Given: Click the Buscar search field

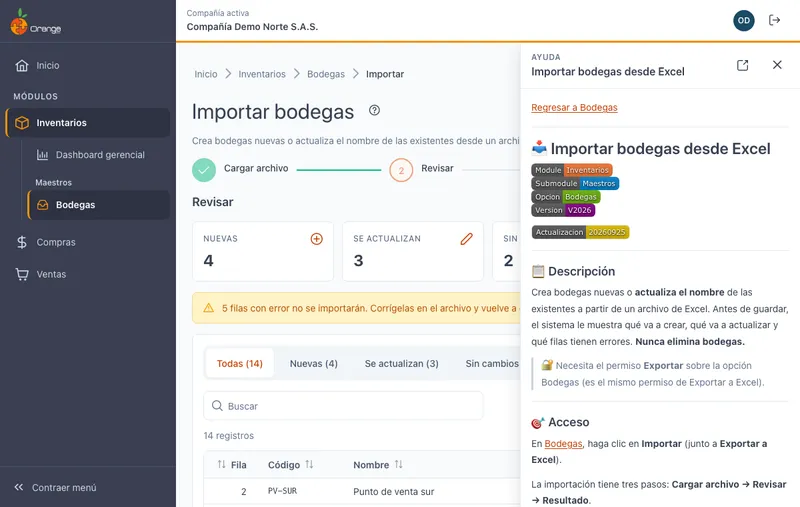Looking at the screenshot, I should pyautogui.click(x=343, y=406).
